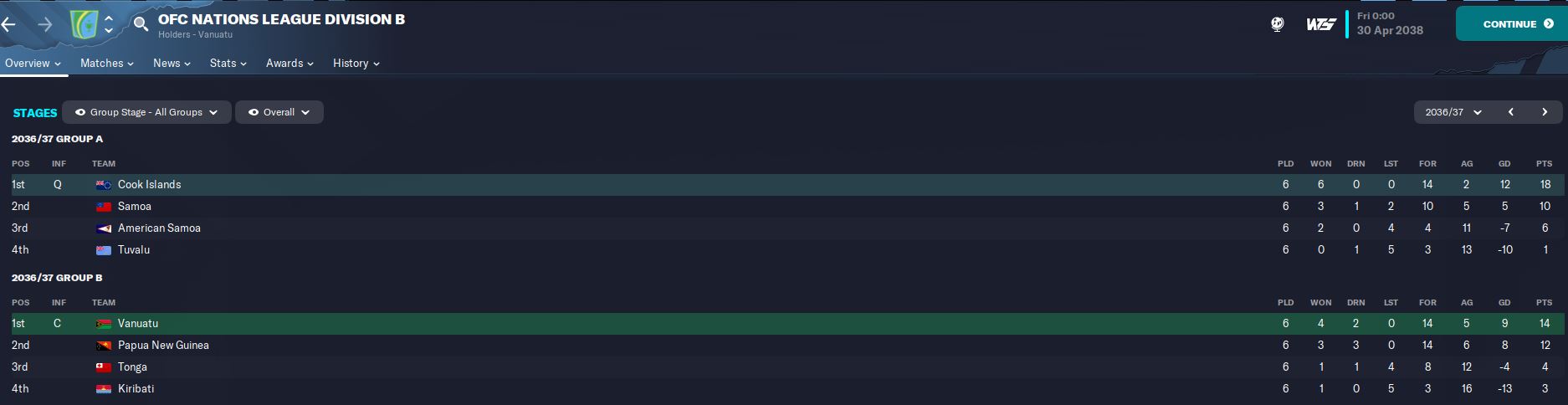Expand the Group Stage - All Groups dropdown
This screenshot has width=1568, height=405.
click(146, 112)
